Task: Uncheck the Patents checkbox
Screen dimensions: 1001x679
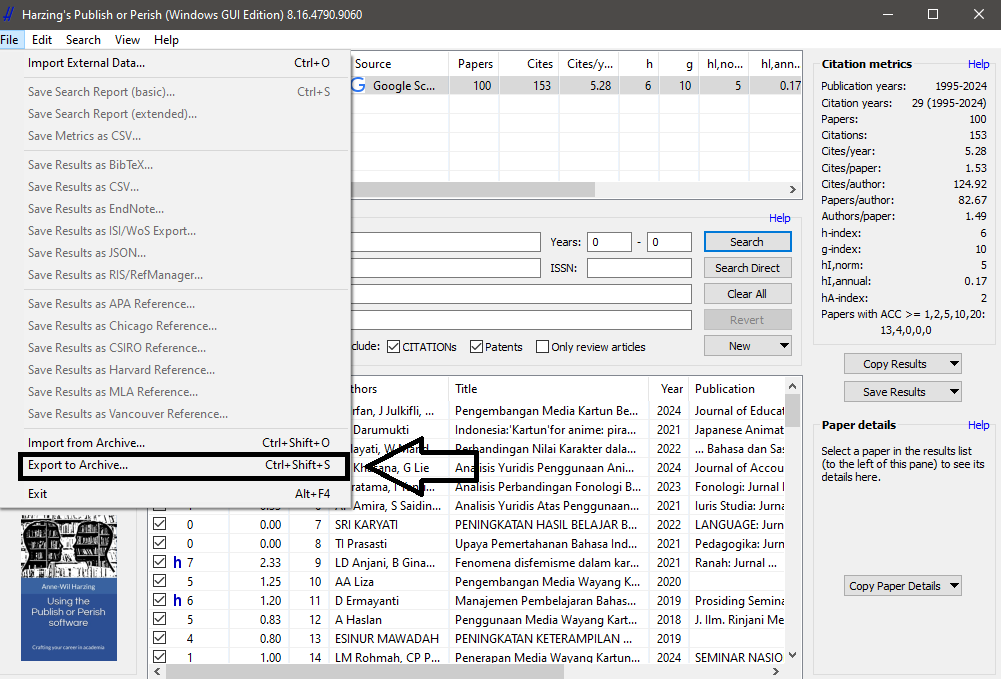Action: pos(476,347)
